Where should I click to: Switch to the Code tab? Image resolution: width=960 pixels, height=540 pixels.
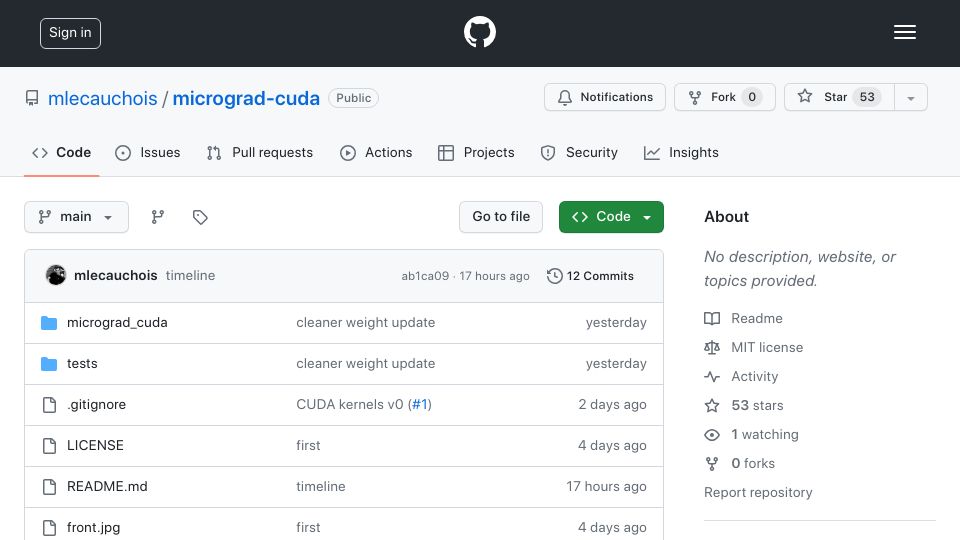coord(61,152)
